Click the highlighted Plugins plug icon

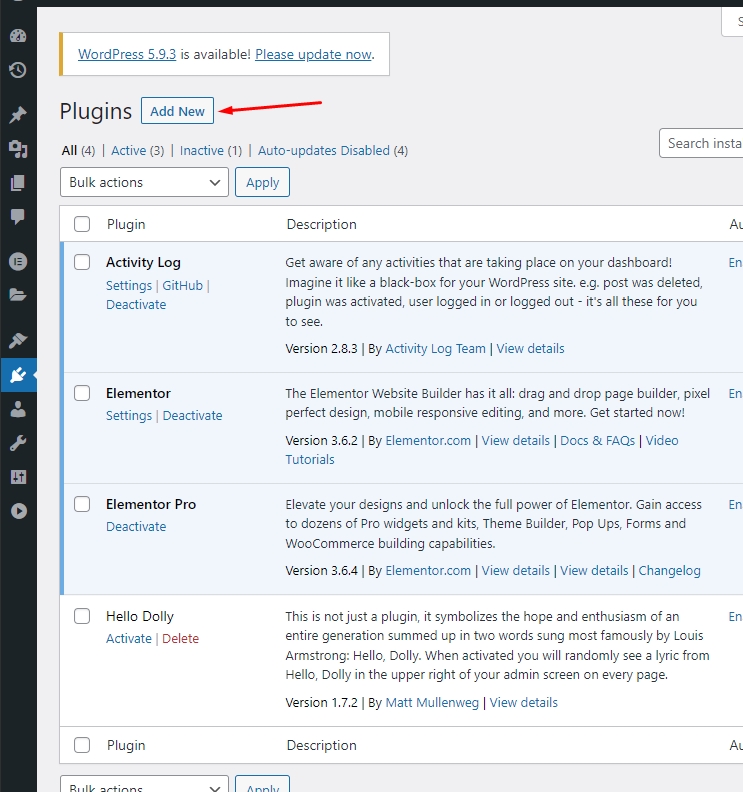[18, 375]
